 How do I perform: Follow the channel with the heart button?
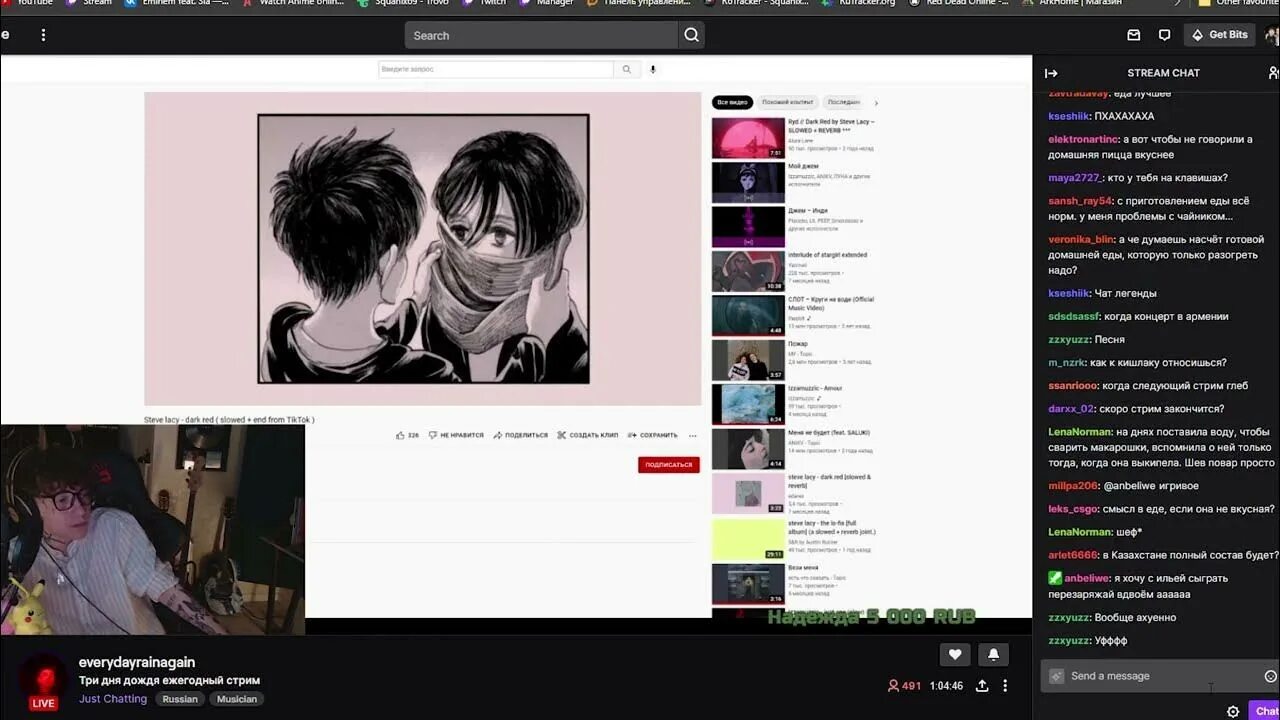(x=955, y=654)
